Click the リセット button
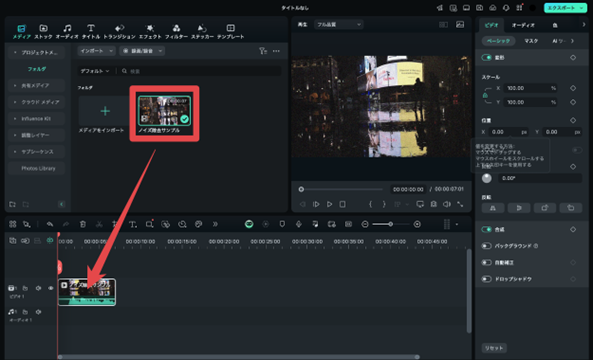The image size is (593, 360). coord(494,348)
